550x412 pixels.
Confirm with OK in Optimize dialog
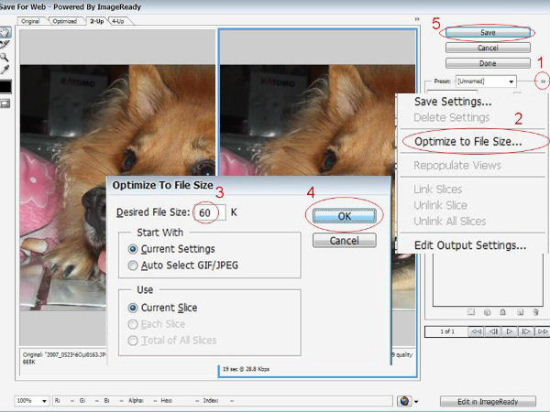click(344, 216)
